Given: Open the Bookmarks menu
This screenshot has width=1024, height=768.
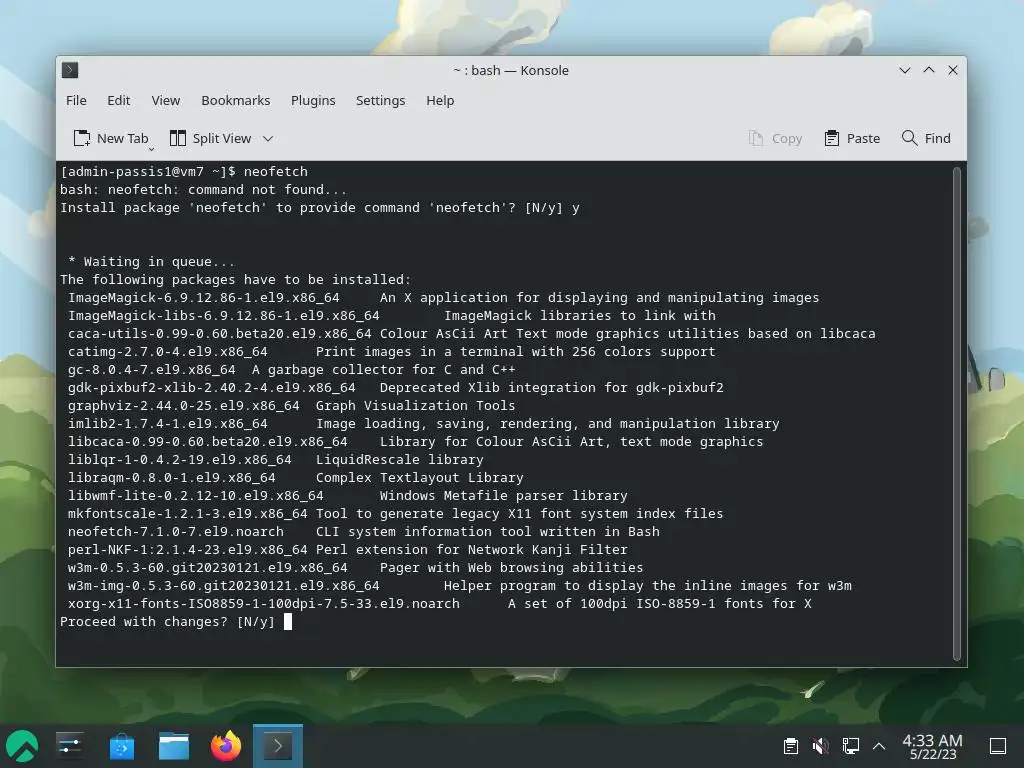Looking at the screenshot, I should [x=235, y=101].
